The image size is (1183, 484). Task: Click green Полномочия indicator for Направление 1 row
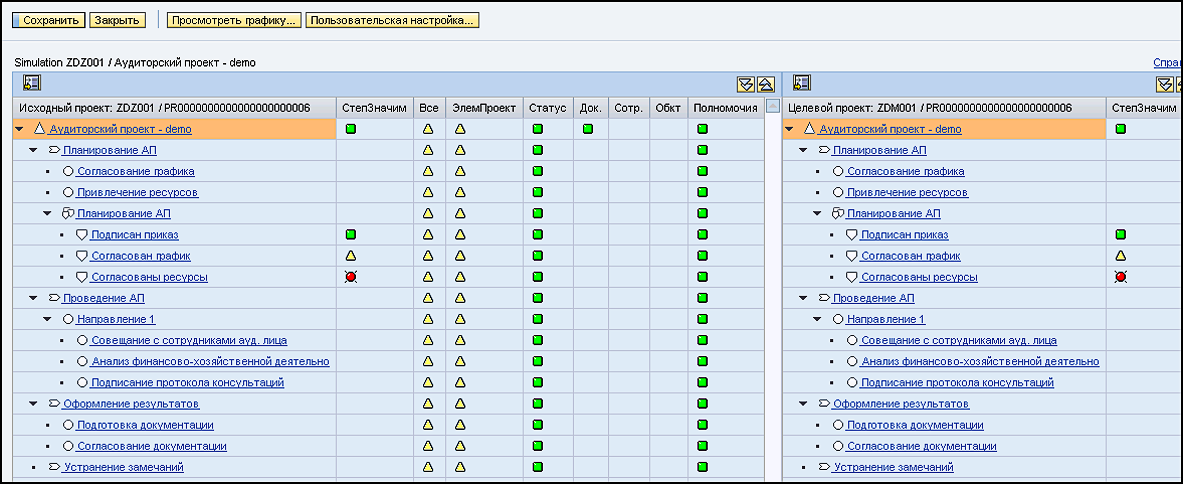point(702,319)
